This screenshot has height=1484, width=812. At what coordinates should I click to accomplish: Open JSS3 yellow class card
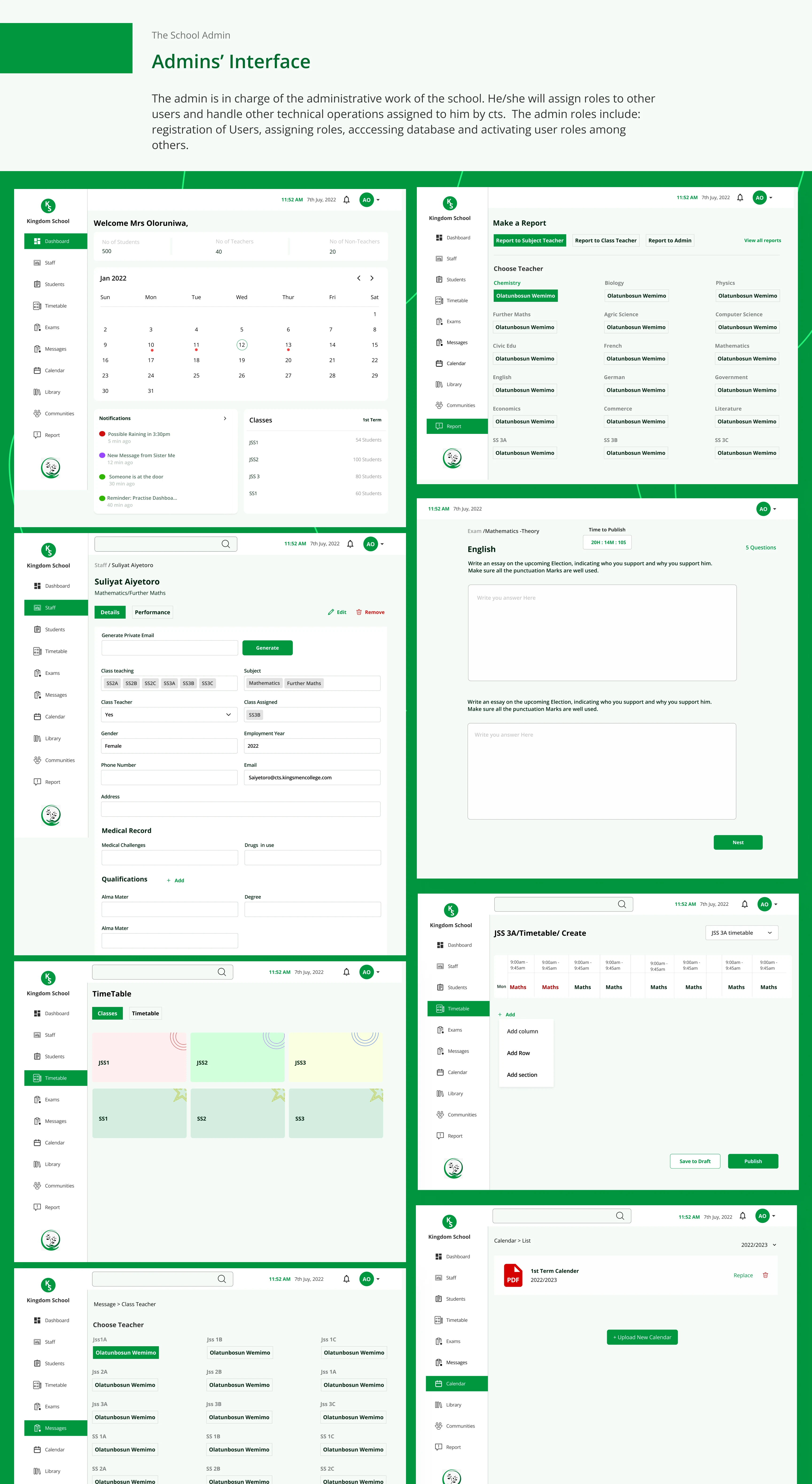pos(336,1057)
